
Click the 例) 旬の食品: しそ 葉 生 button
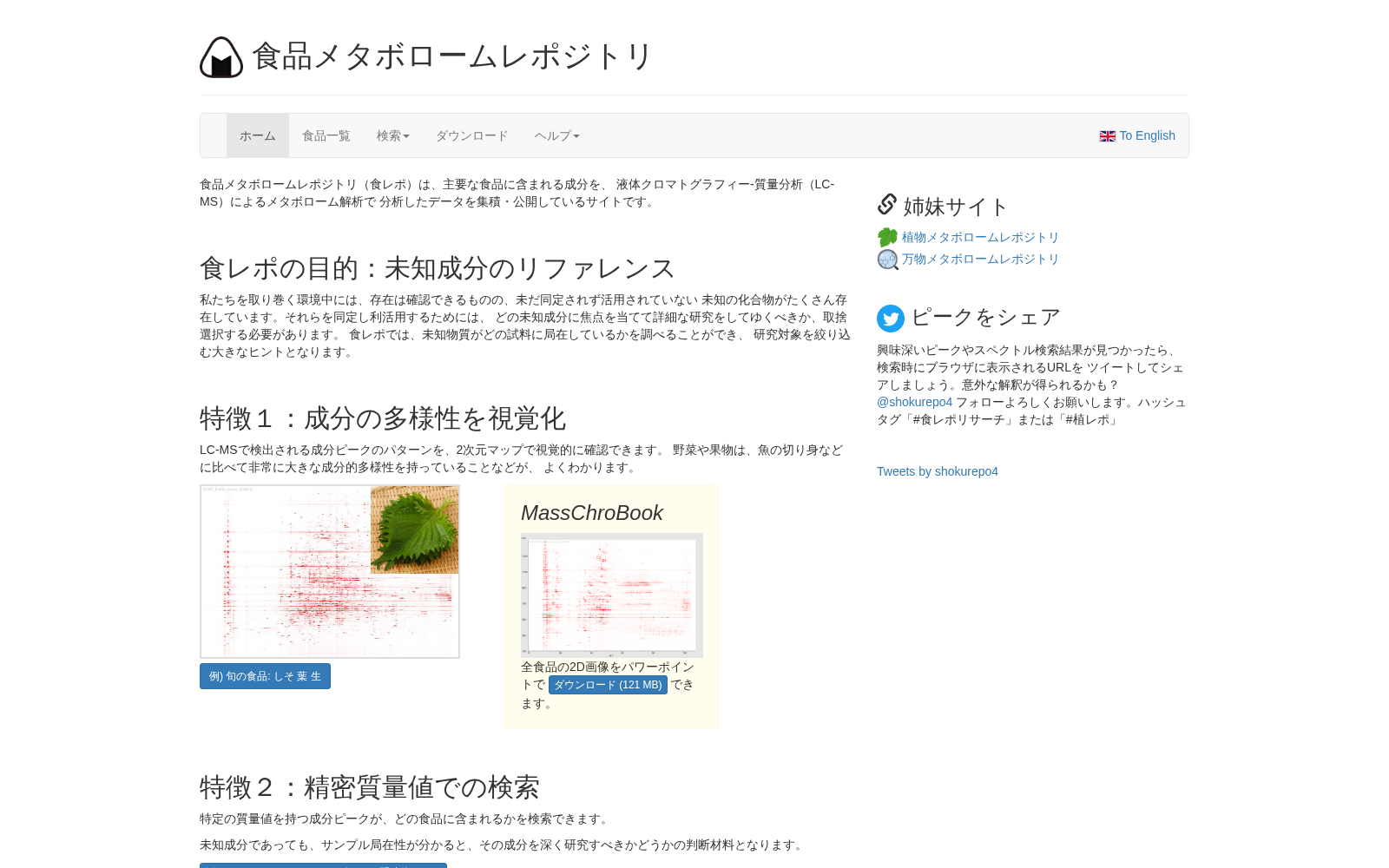tap(265, 676)
